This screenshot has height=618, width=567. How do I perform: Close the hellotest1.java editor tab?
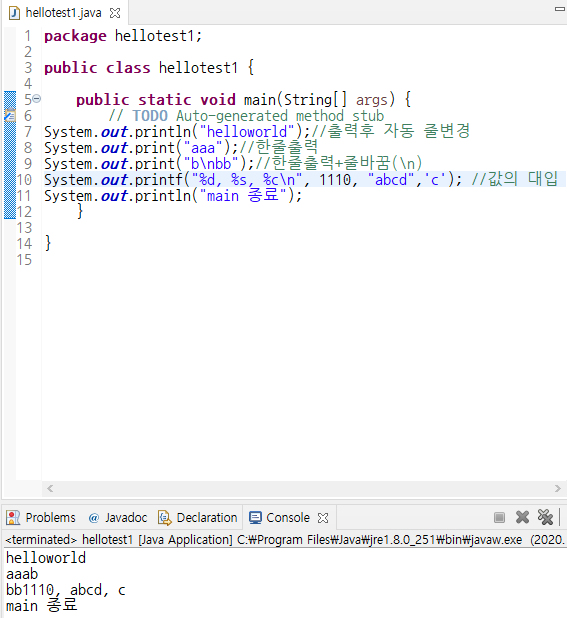point(115,13)
